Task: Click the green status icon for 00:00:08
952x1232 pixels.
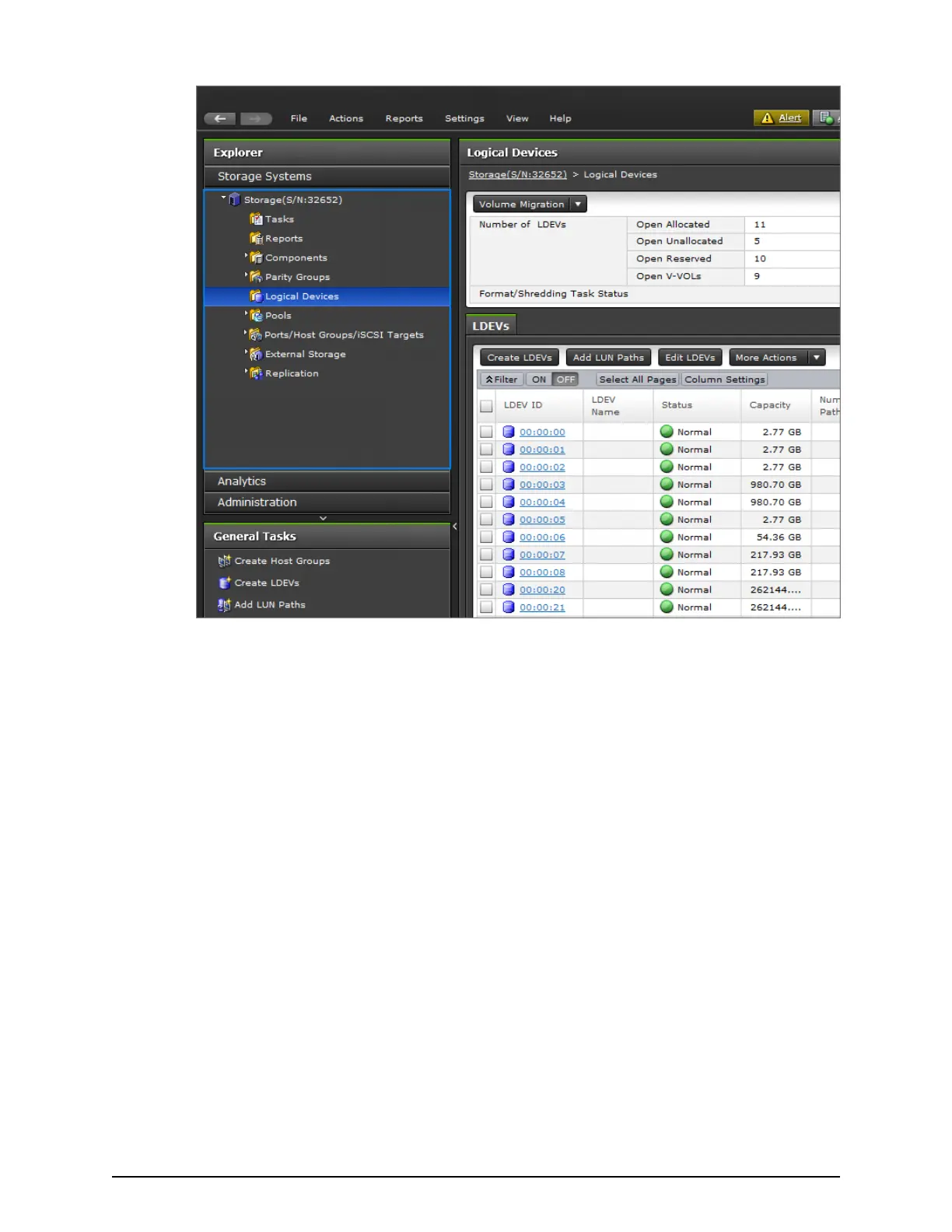Action: (x=667, y=572)
